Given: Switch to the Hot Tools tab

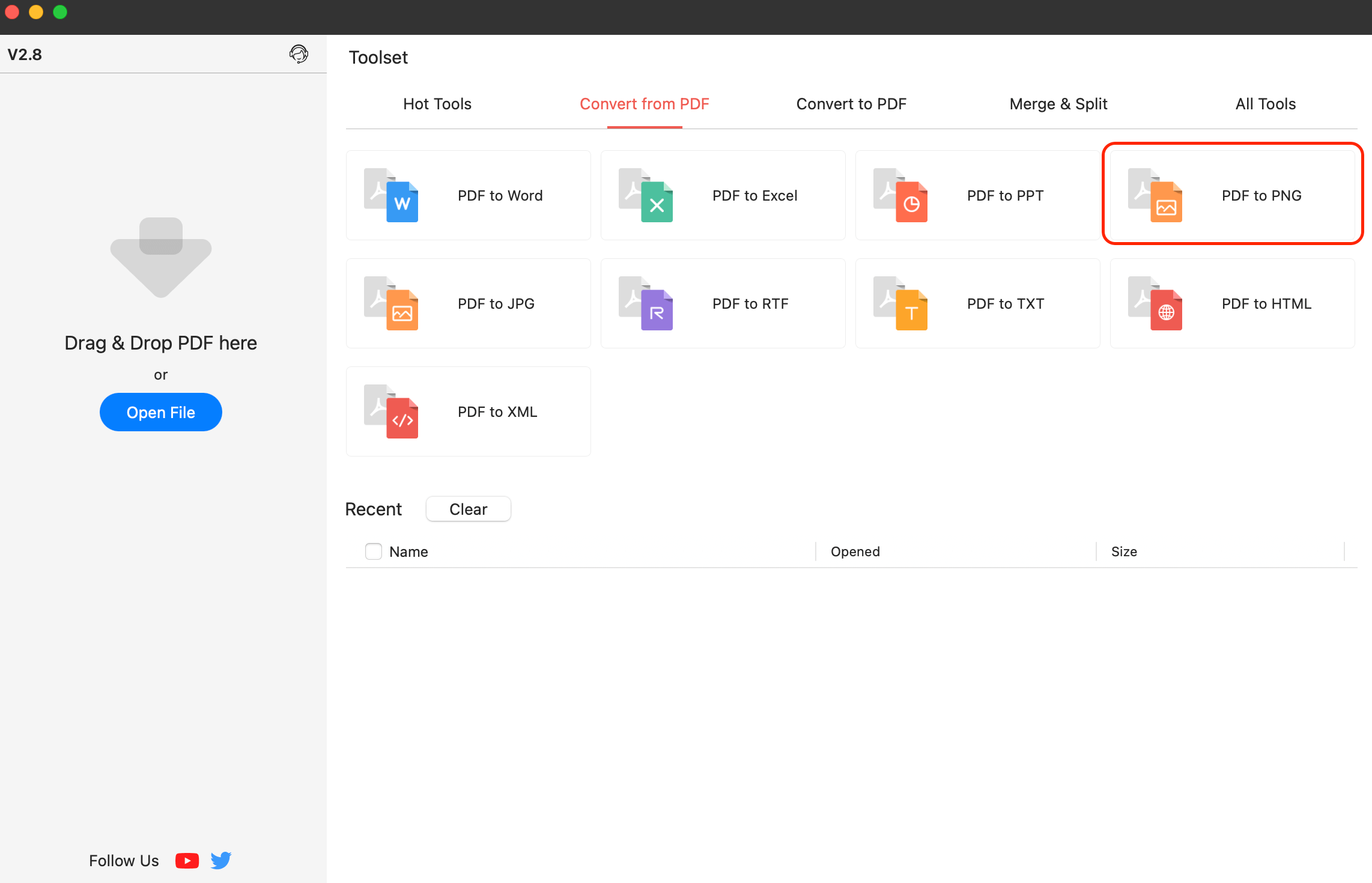Looking at the screenshot, I should pyautogui.click(x=437, y=103).
